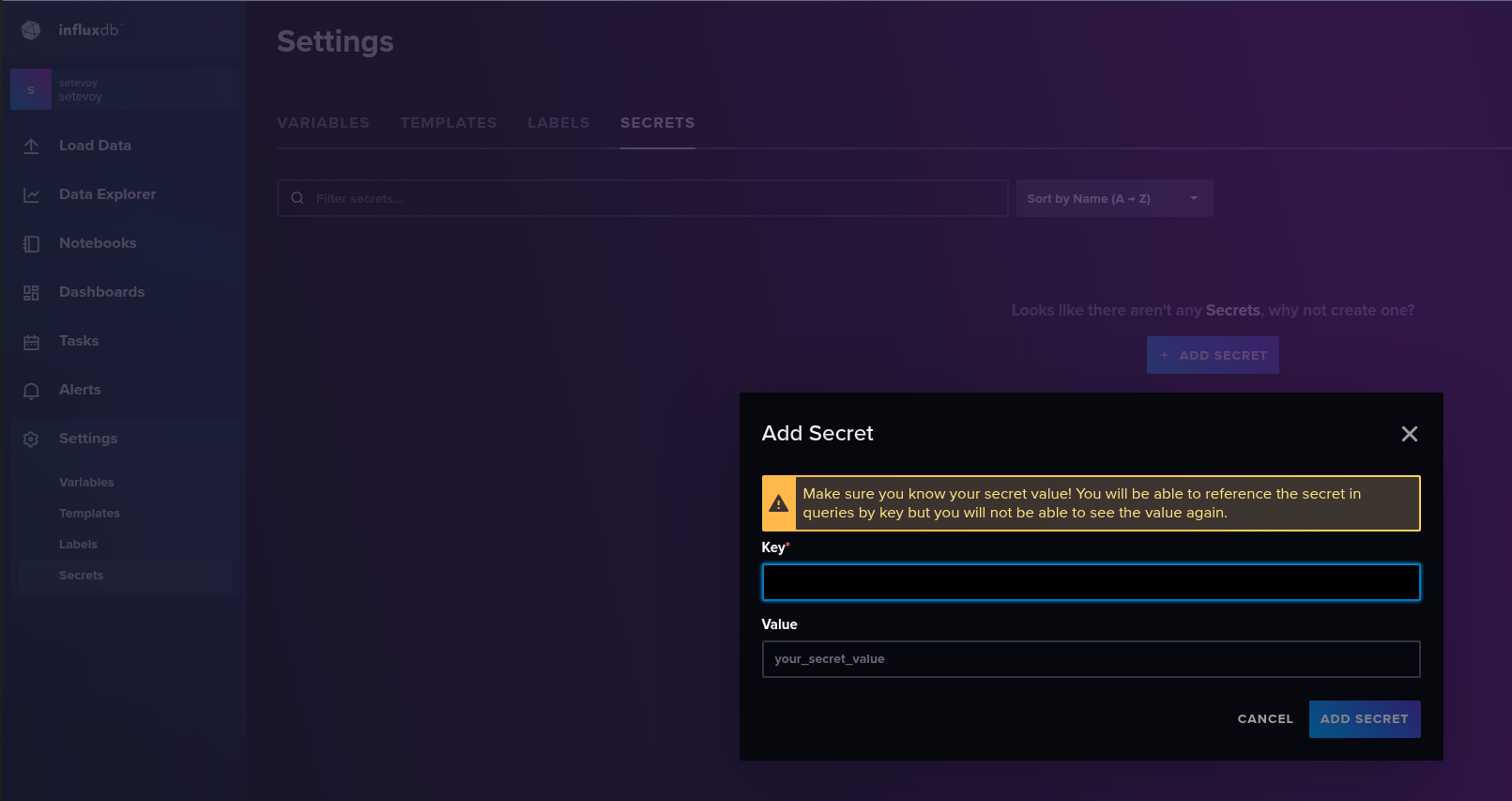Viewport: 1512px width, 801px height.
Task: Open the setevoy organization switcher
Action: coord(124,89)
